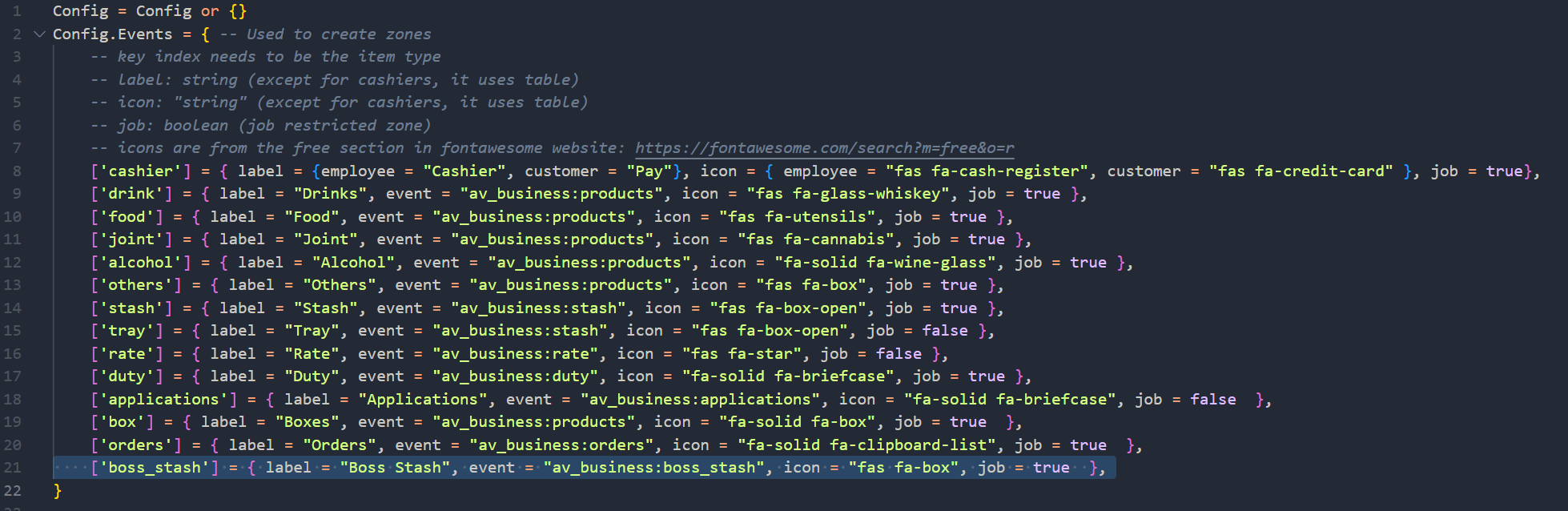This screenshot has width=1568, height=511.
Task: Place cursor on closing brace on line 22
Action: click(57, 491)
